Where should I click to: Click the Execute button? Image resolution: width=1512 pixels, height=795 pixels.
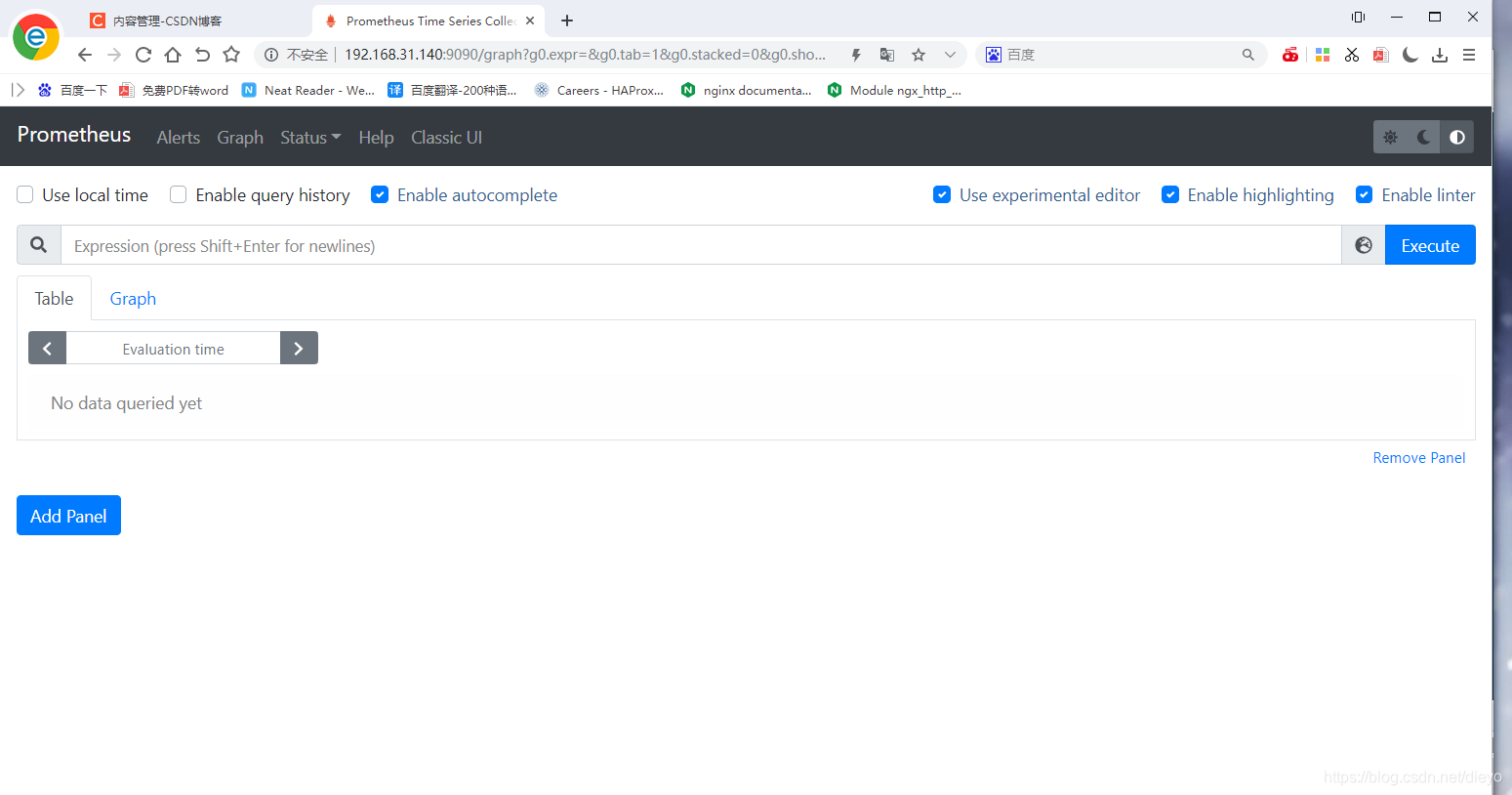click(x=1430, y=245)
